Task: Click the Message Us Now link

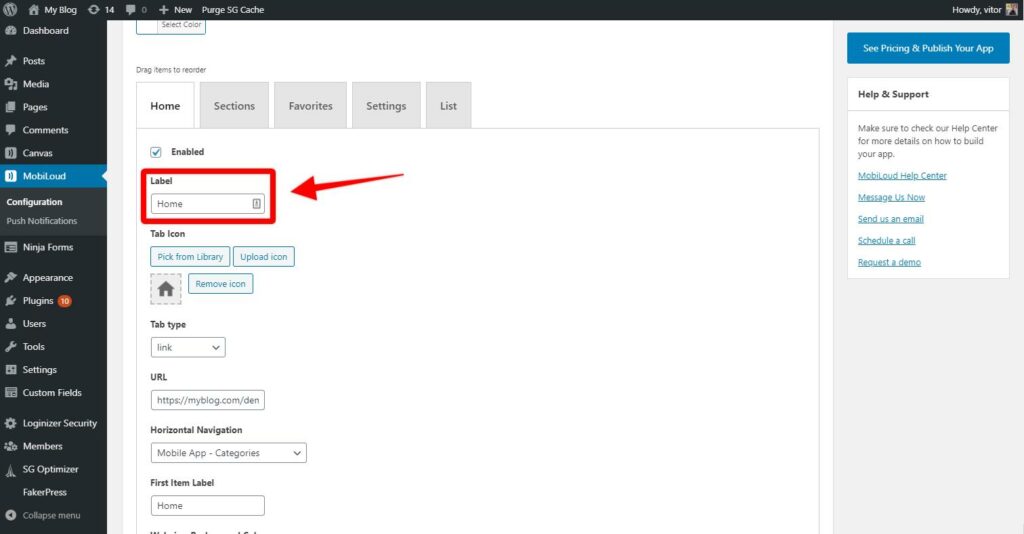Action: (891, 197)
